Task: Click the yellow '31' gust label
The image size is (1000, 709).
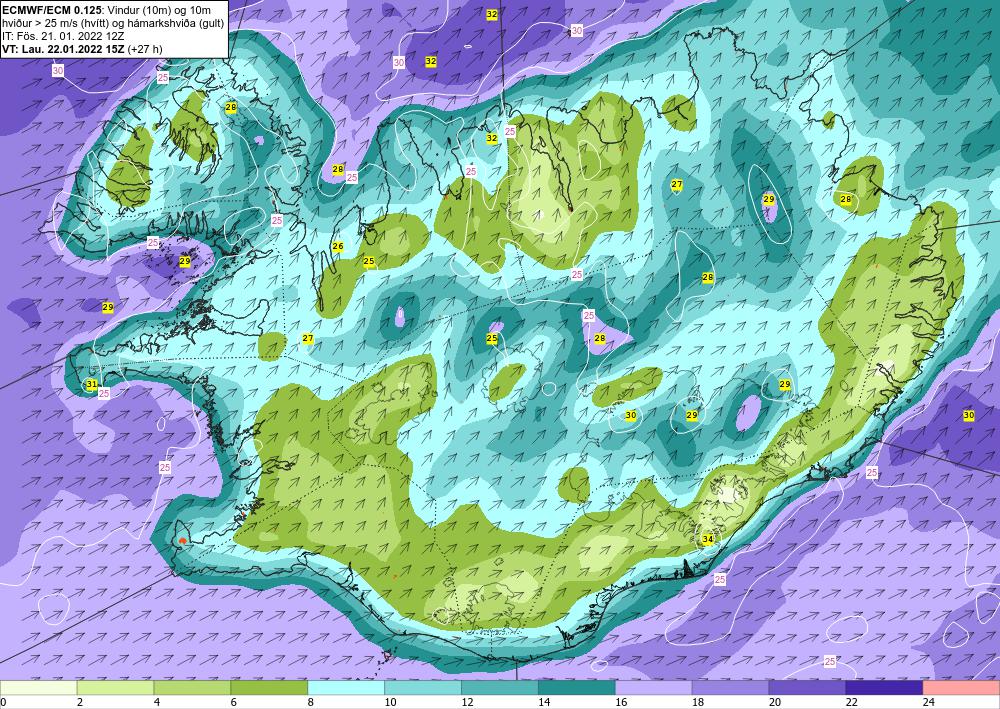Action: coord(91,384)
